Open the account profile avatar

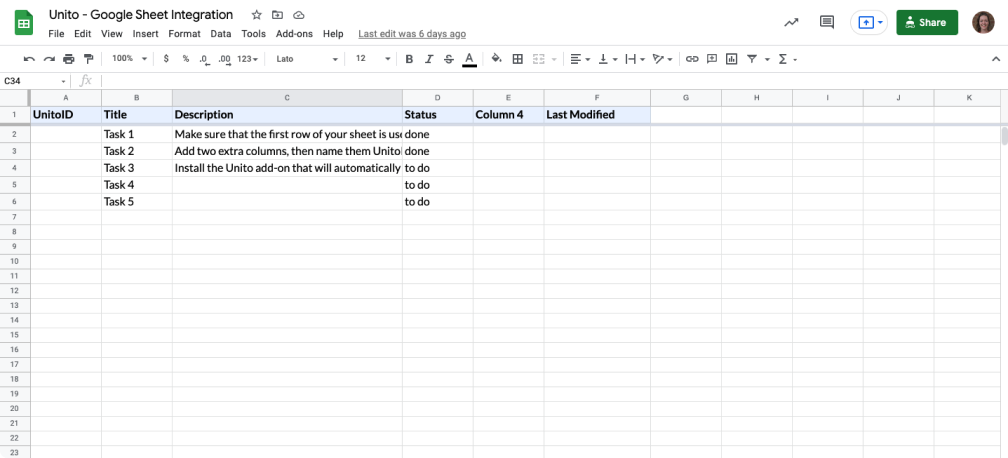click(983, 23)
